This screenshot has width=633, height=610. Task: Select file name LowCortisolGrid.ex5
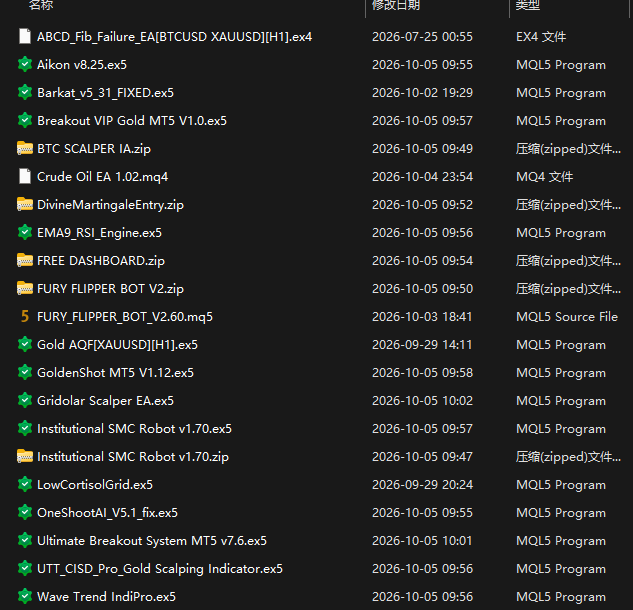[95, 484]
